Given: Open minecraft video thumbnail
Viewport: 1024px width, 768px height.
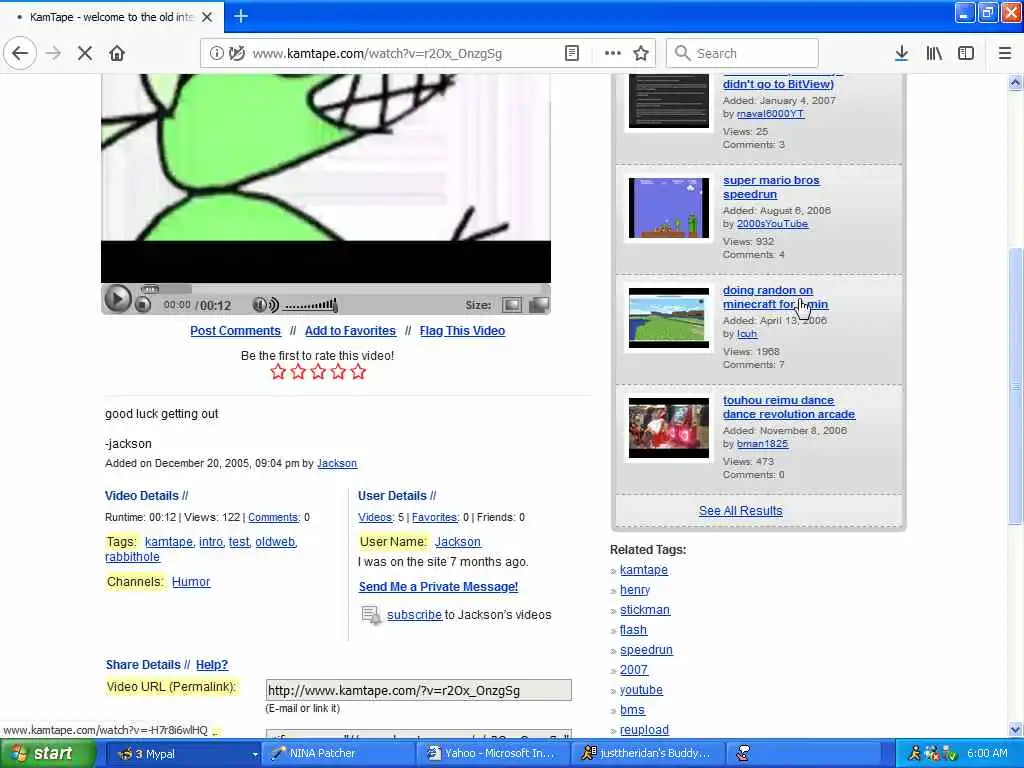Looking at the screenshot, I should click(x=669, y=318).
